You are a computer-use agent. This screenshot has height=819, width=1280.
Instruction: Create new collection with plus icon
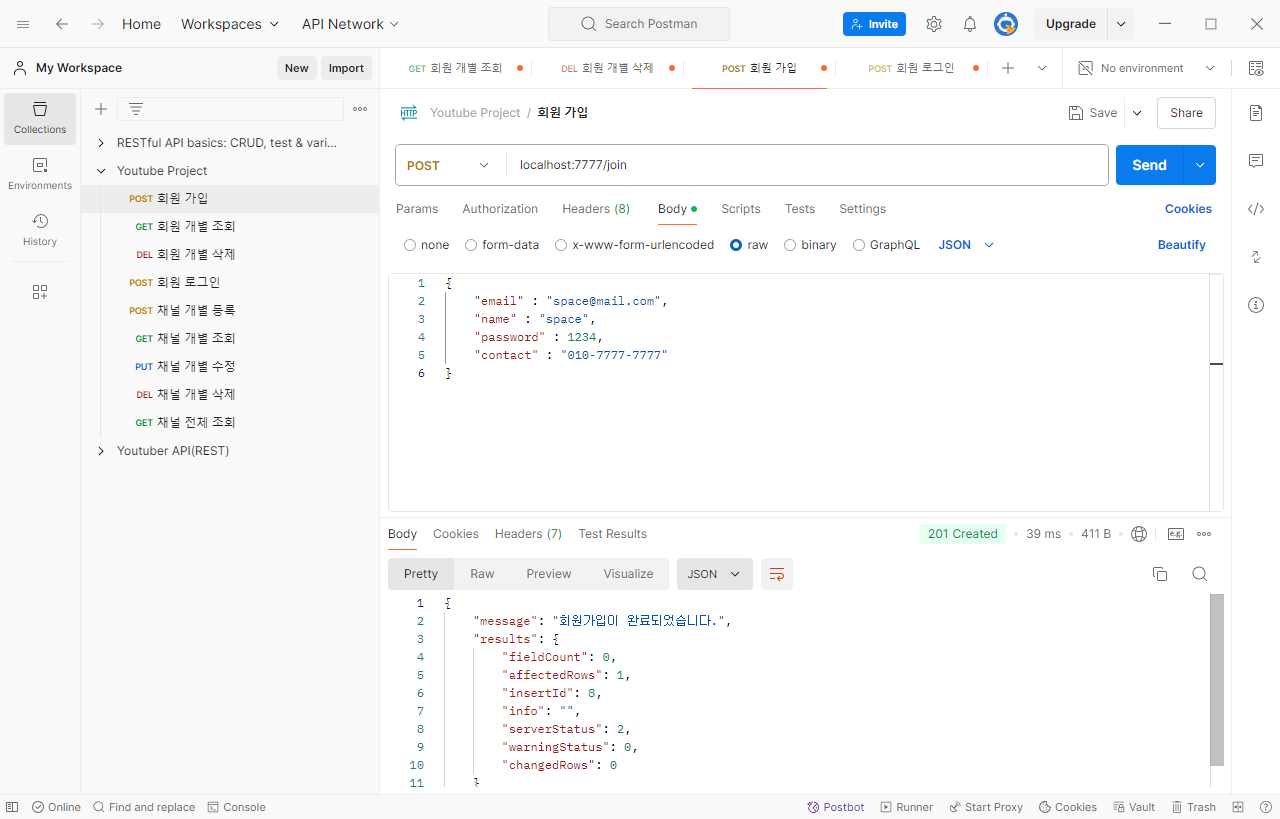coord(100,109)
